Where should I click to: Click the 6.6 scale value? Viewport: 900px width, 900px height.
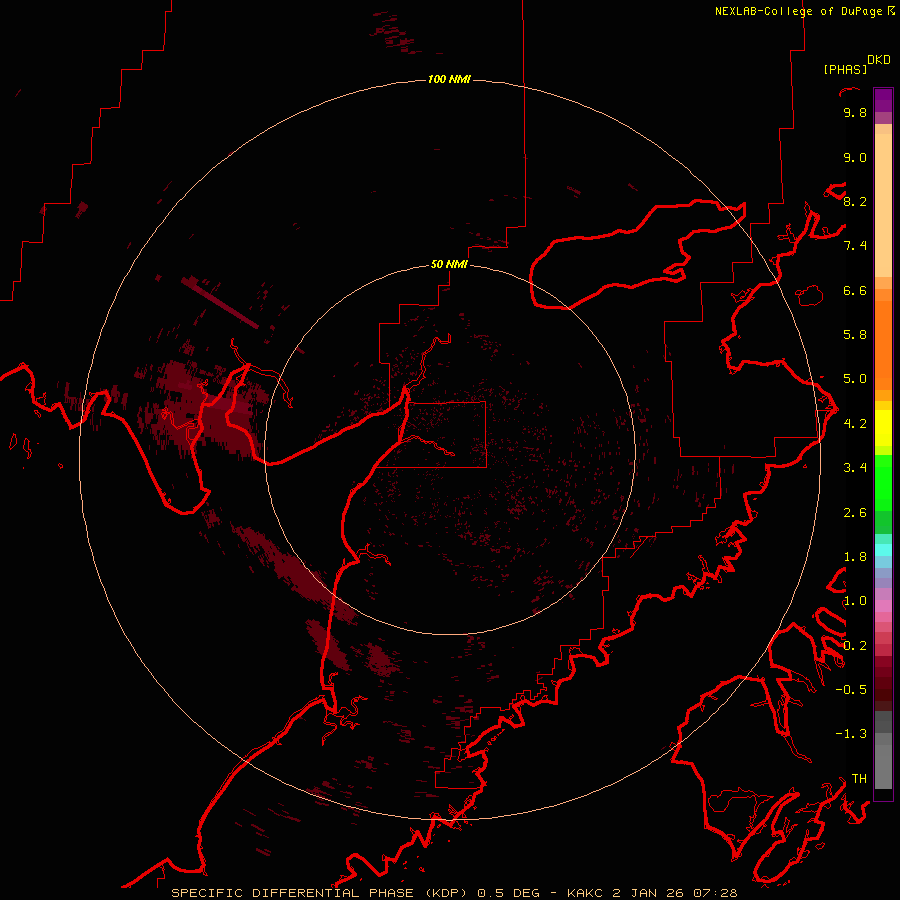(855, 290)
